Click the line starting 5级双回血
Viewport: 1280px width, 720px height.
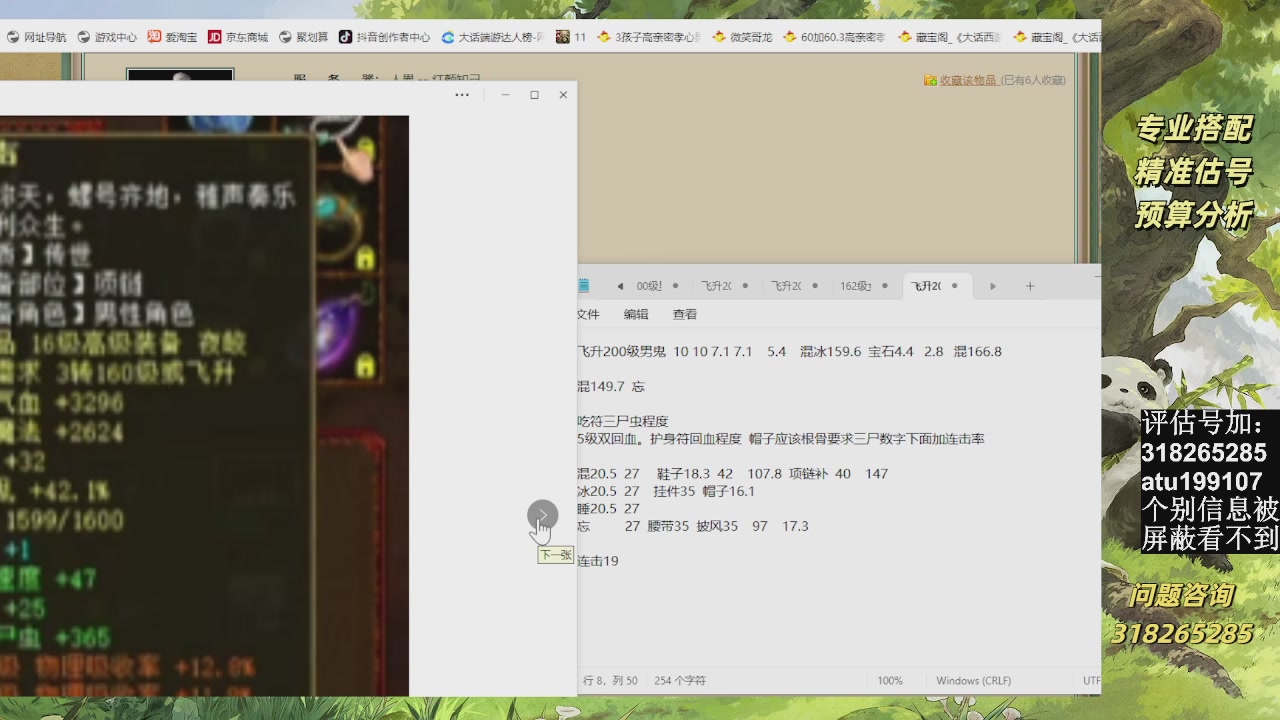(x=781, y=439)
